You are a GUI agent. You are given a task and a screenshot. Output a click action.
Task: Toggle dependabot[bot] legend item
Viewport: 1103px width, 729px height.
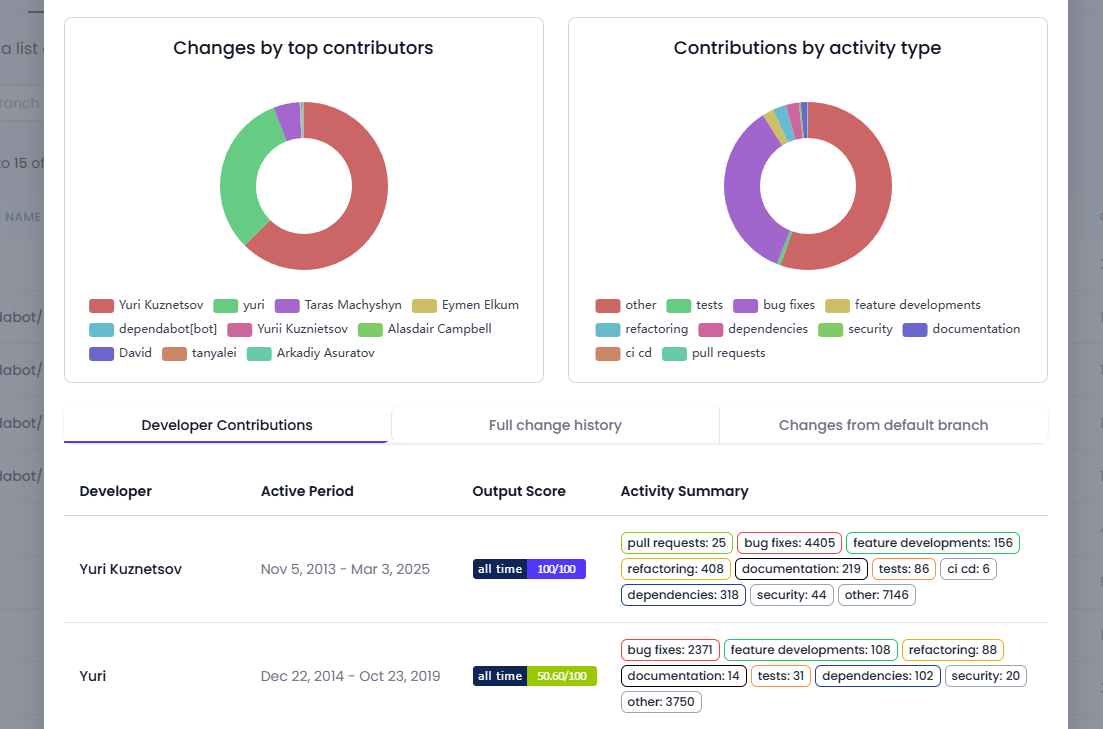(x=153, y=329)
